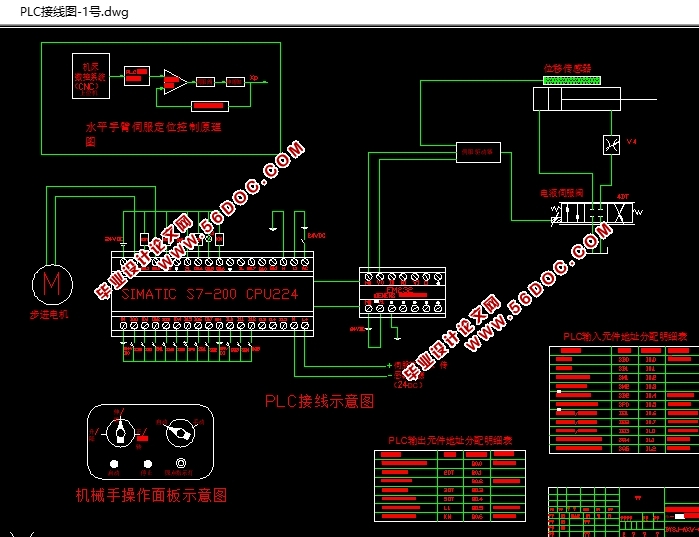This screenshot has height=537, width=699.
Task: Click the 3DT cell in output table
Action: (449, 490)
